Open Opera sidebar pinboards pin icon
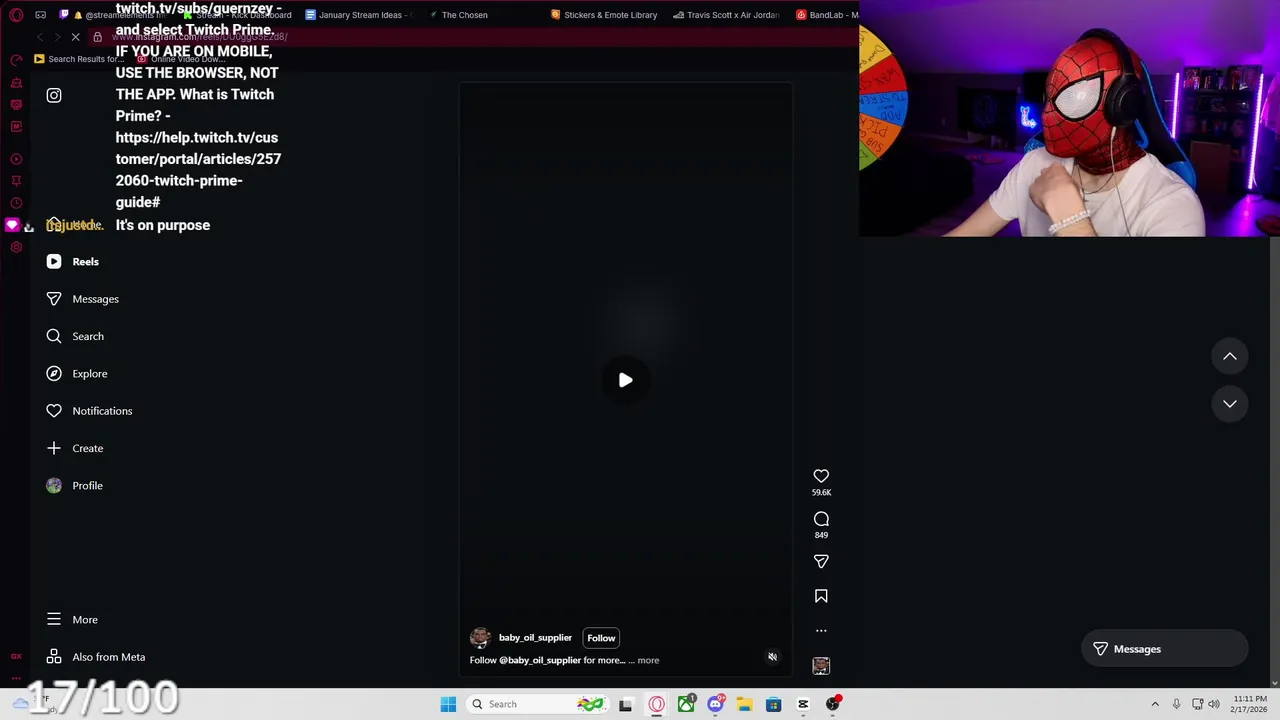1280x720 pixels. (16, 181)
